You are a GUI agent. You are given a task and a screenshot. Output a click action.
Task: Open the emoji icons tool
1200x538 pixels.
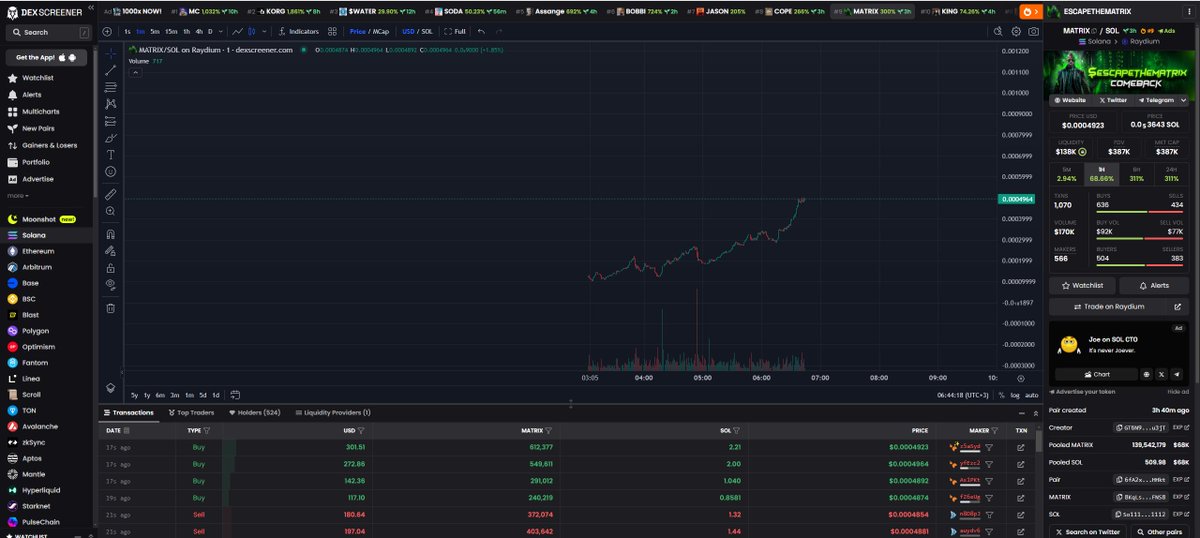(x=110, y=171)
